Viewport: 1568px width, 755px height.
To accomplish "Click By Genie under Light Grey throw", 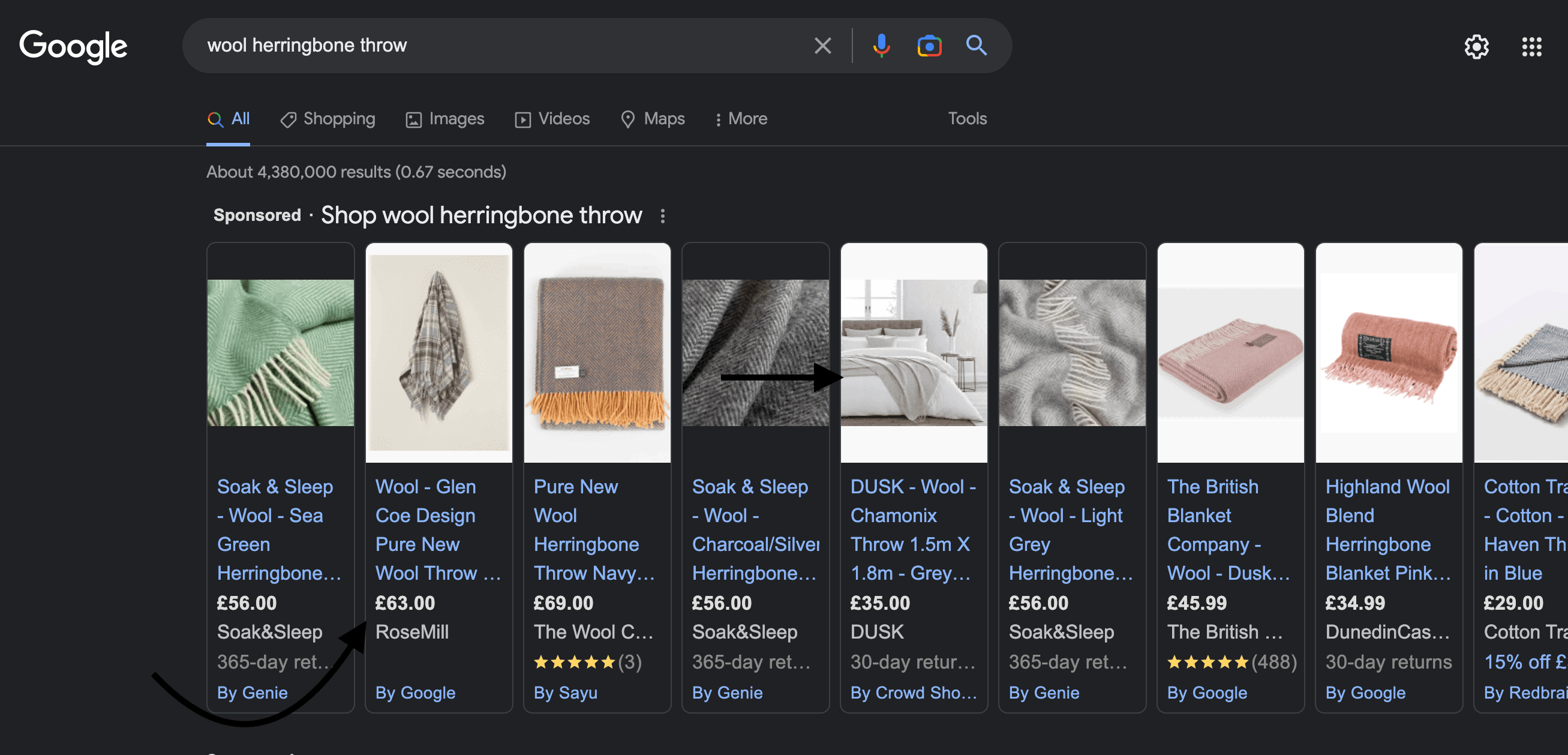I will [1044, 693].
